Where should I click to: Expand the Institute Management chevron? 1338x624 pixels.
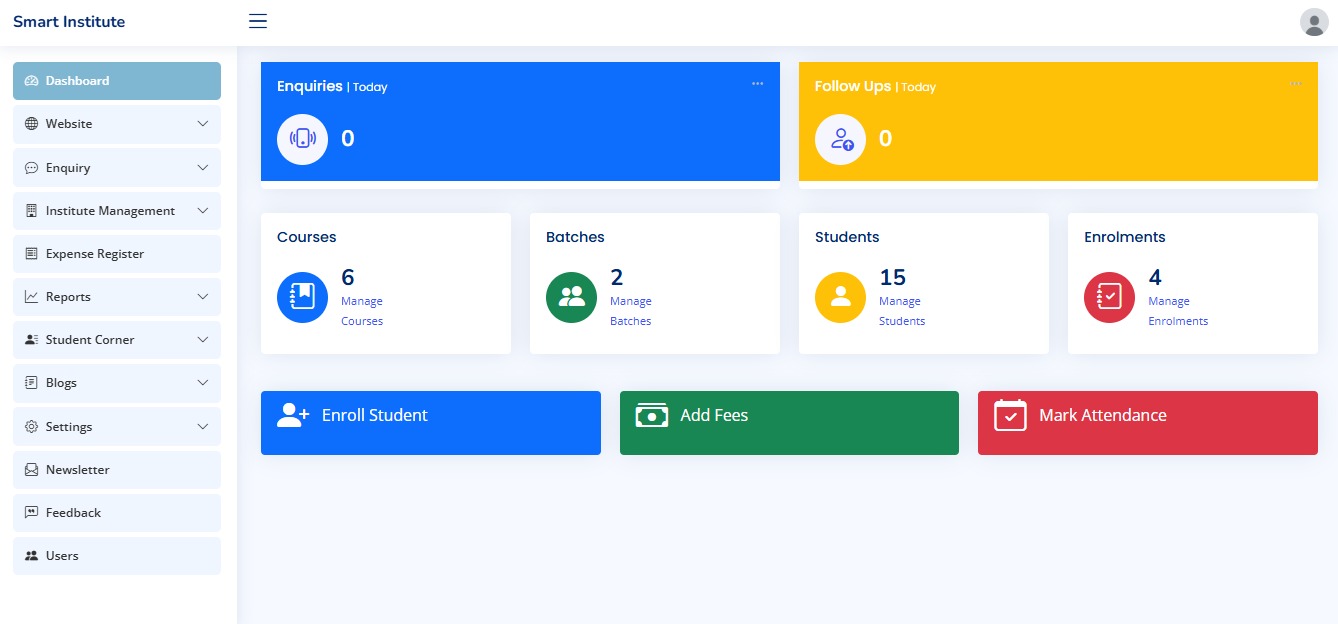tap(203, 211)
